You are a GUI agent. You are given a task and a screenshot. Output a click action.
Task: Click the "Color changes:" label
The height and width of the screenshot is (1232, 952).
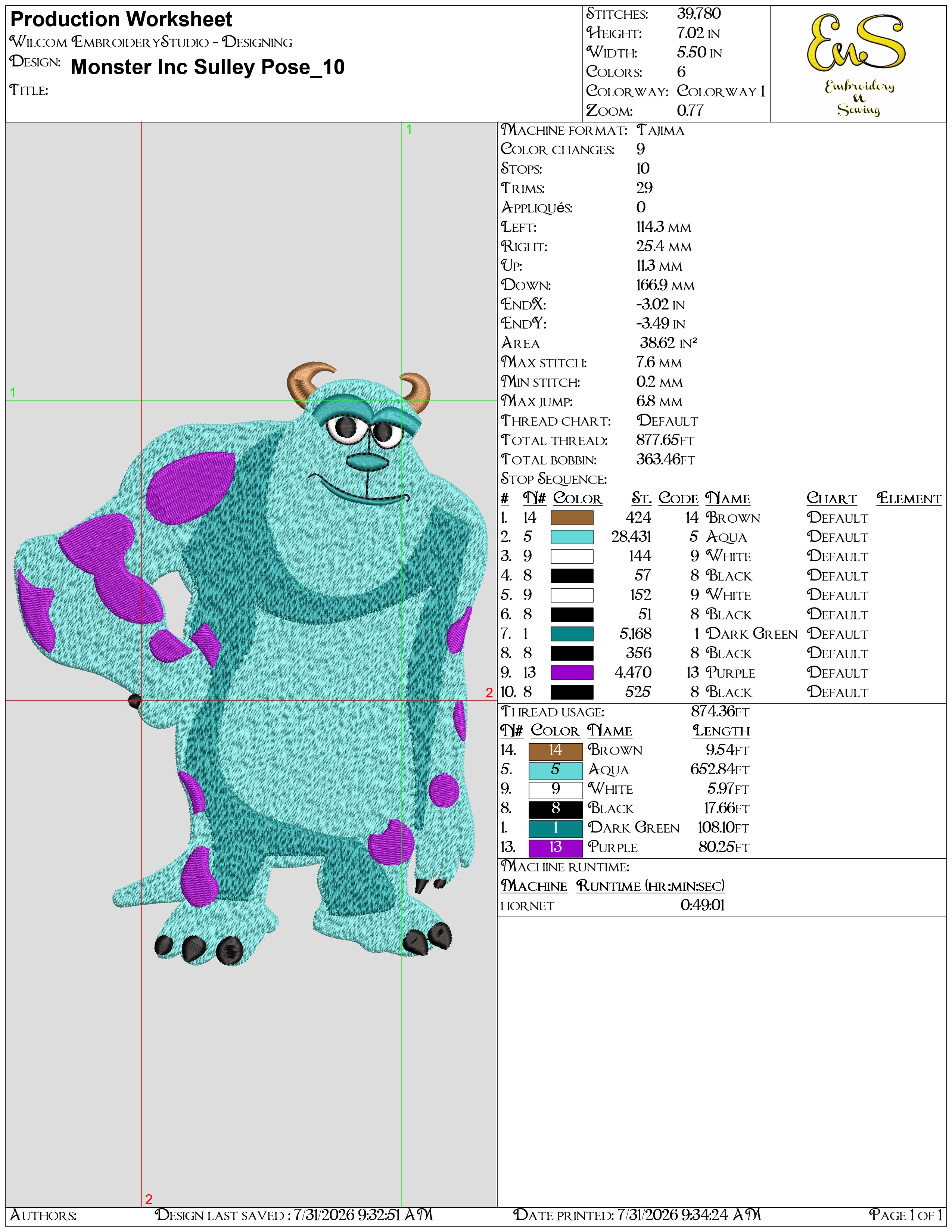click(x=557, y=149)
